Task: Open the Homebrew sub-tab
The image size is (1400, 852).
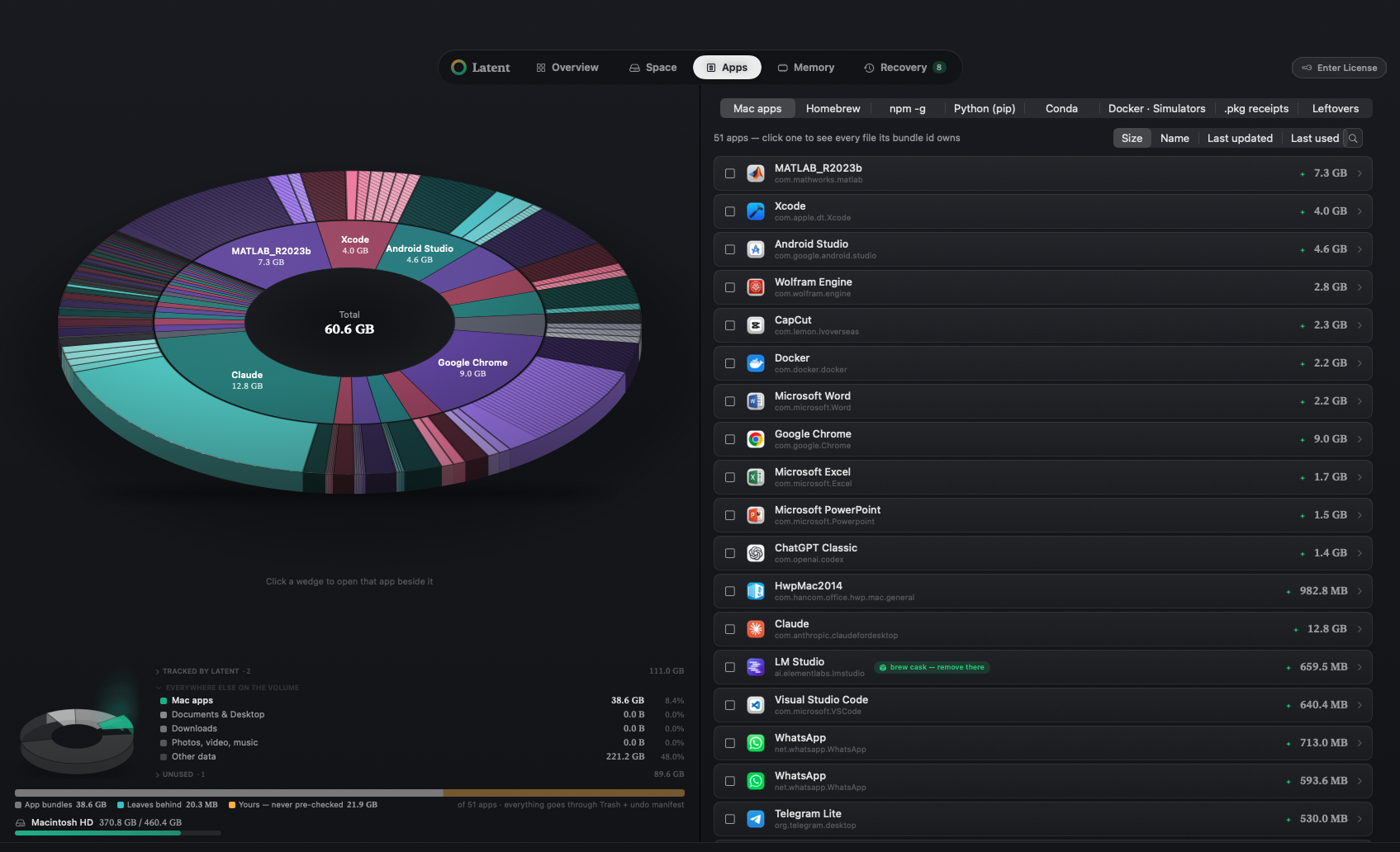Action: (833, 108)
